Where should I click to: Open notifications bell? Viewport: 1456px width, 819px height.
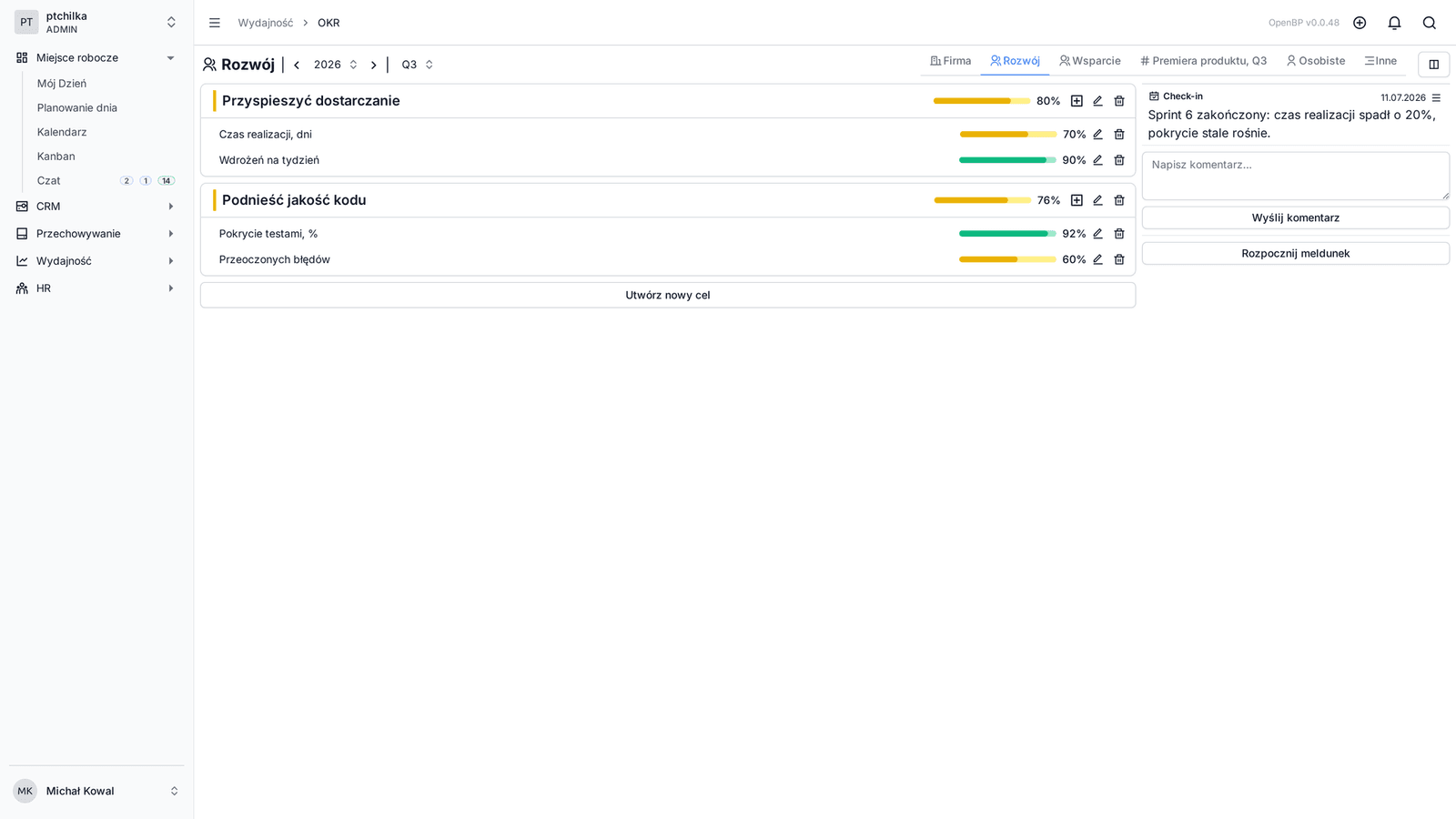(x=1394, y=23)
